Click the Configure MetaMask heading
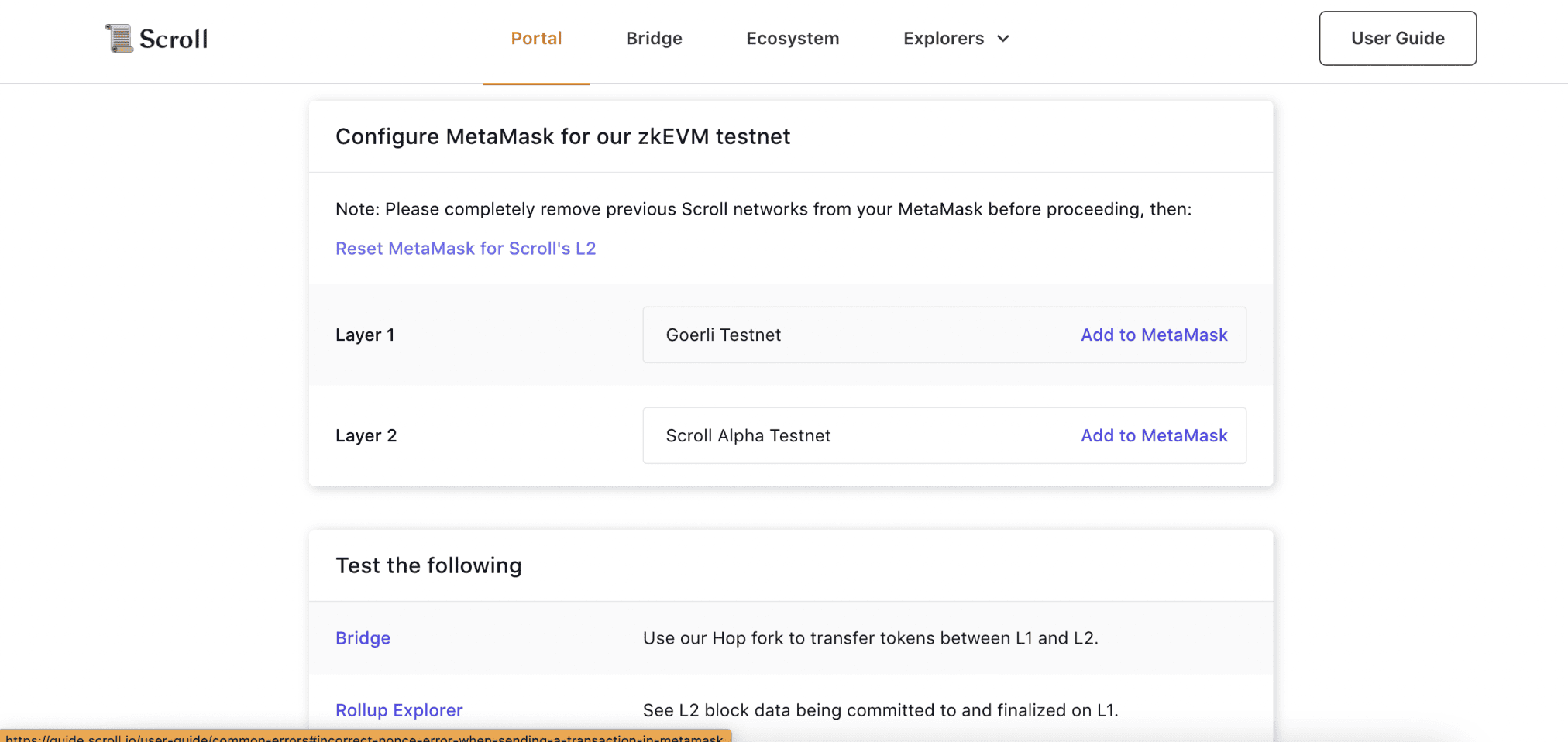This screenshot has width=1568, height=742. [562, 136]
